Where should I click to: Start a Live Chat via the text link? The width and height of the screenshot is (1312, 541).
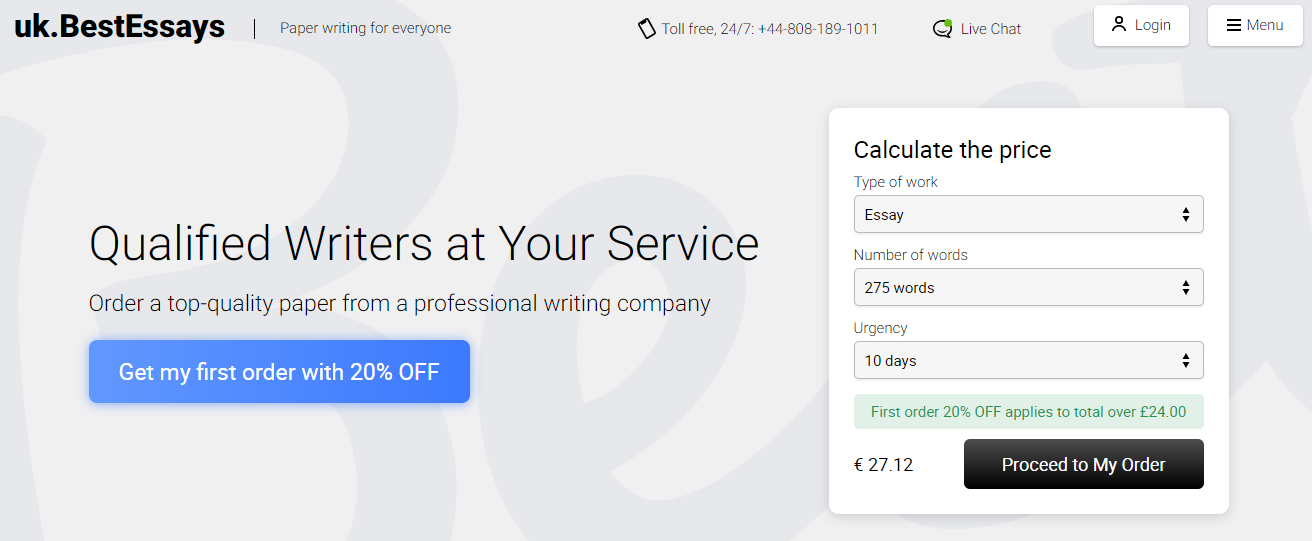coord(991,29)
